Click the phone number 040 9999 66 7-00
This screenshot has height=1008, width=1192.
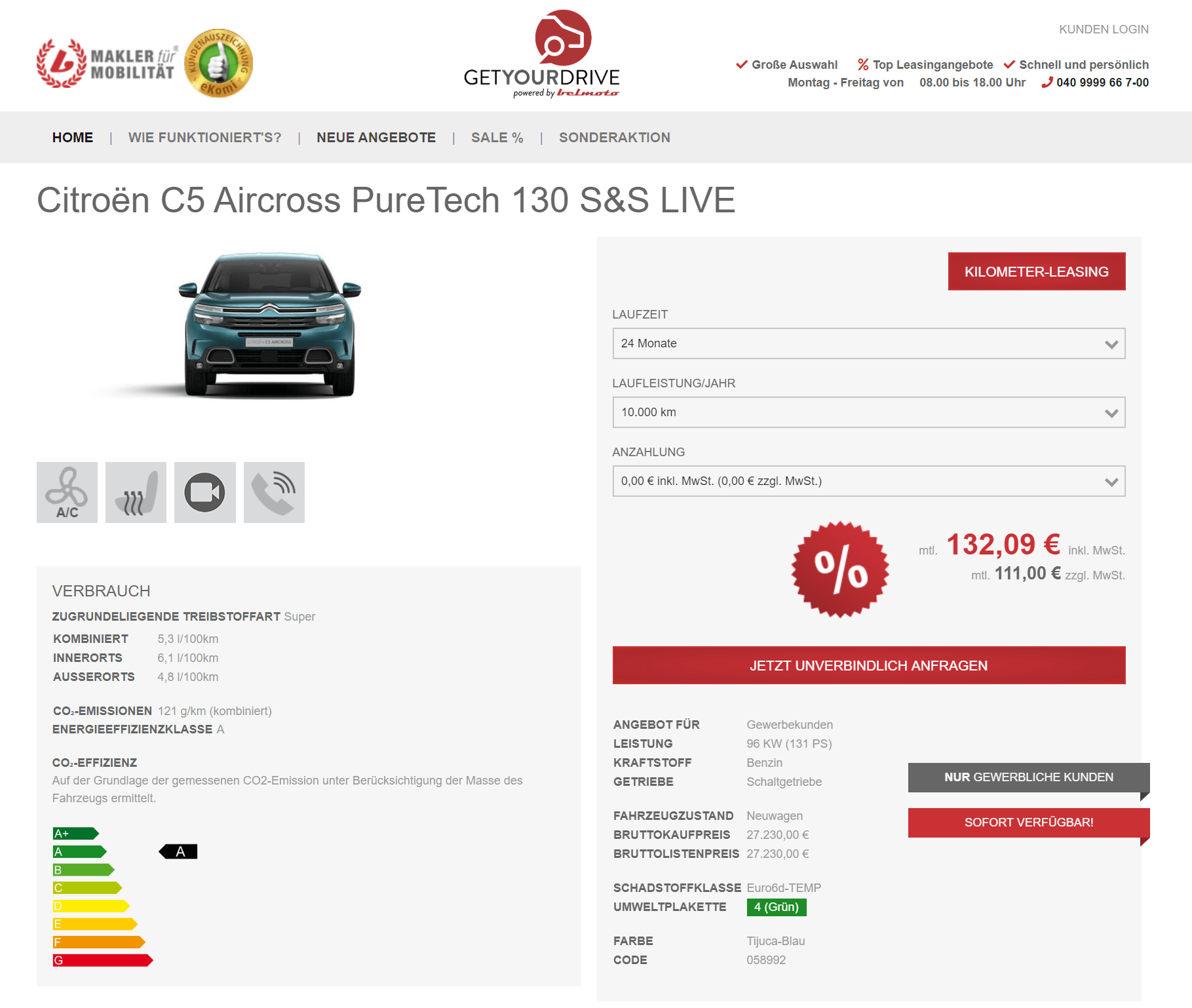tap(1102, 83)
